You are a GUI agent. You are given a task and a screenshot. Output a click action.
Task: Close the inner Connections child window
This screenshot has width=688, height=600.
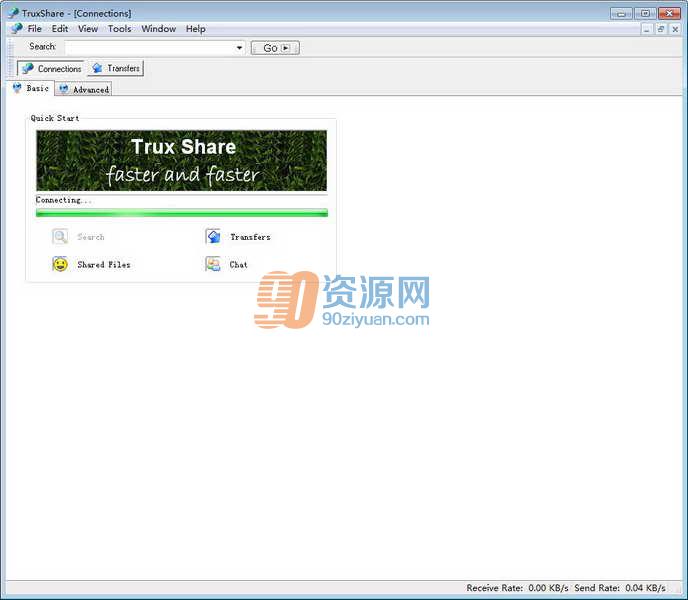[675, 29]
